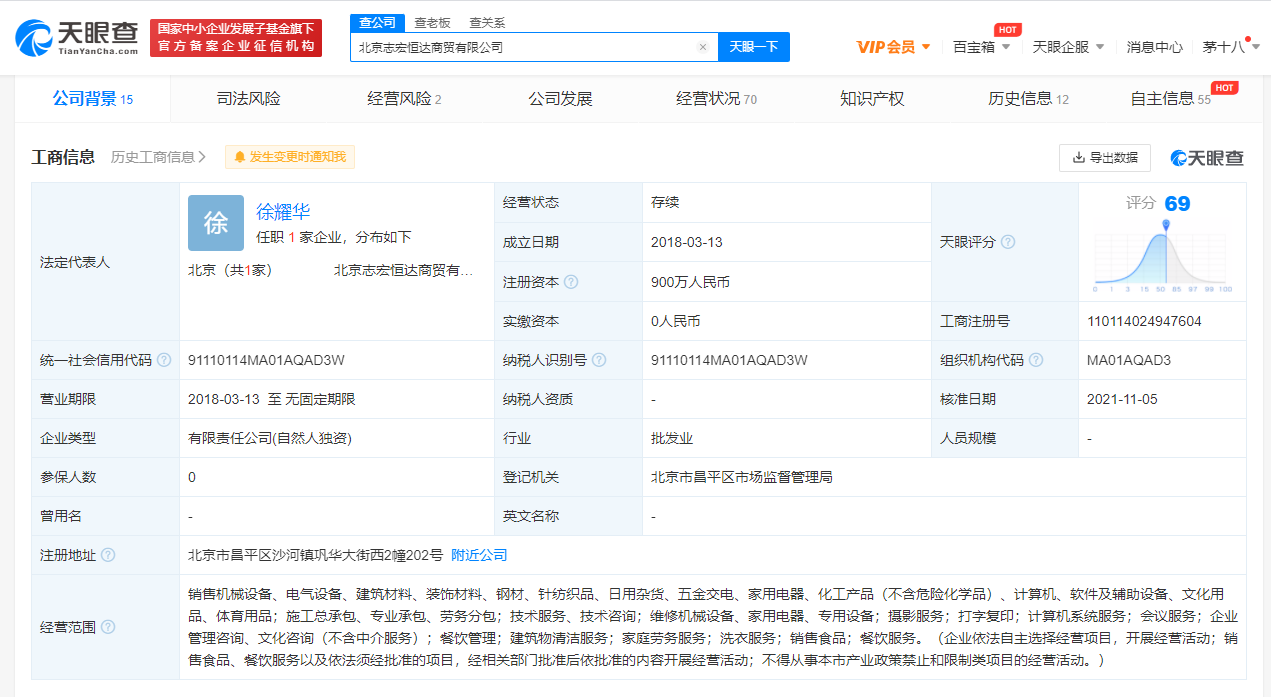
Task: Open the 天眼企服 dropdown menu
Action: click(1068, 47)
